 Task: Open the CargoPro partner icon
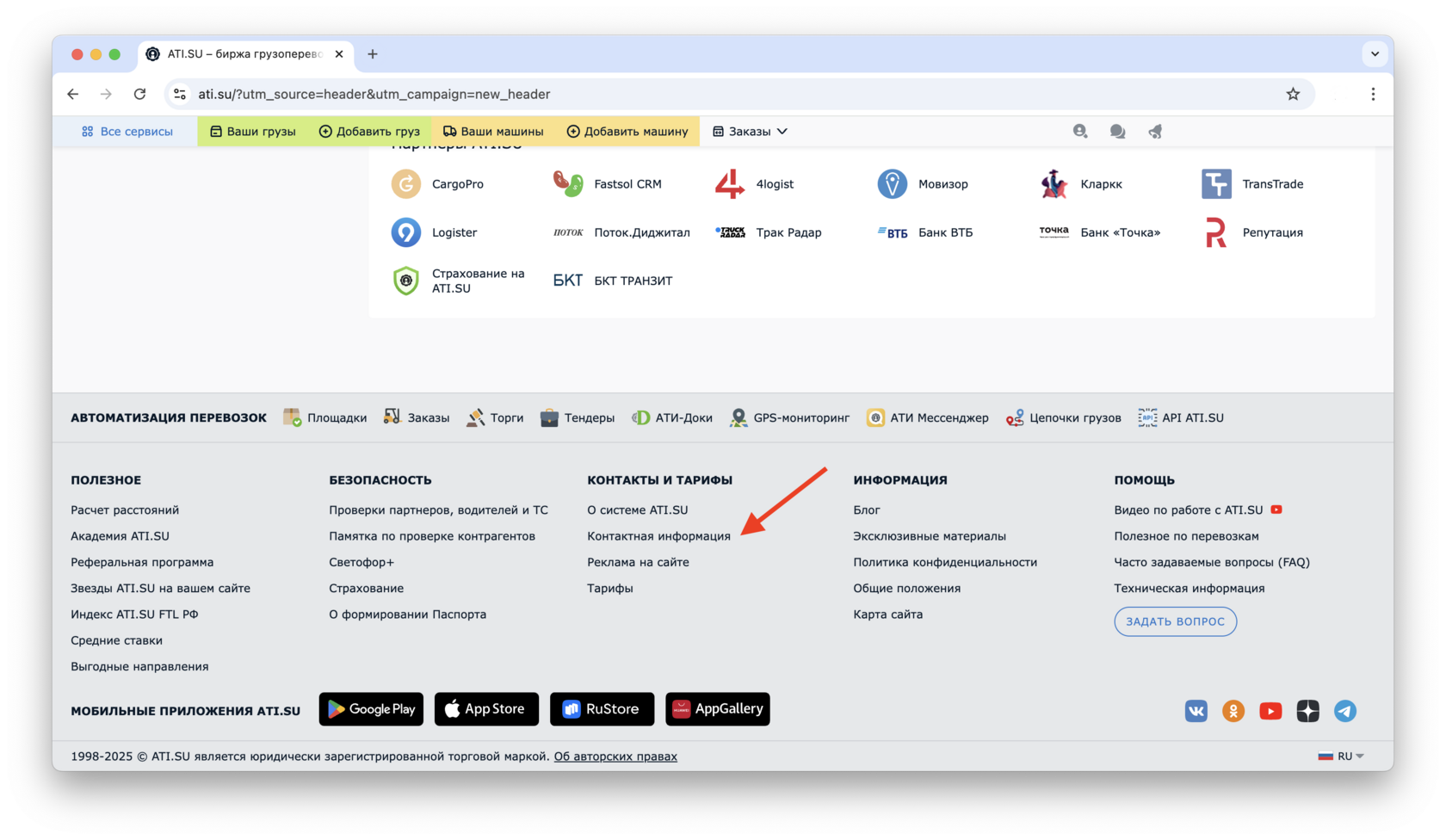click(406, 184)
